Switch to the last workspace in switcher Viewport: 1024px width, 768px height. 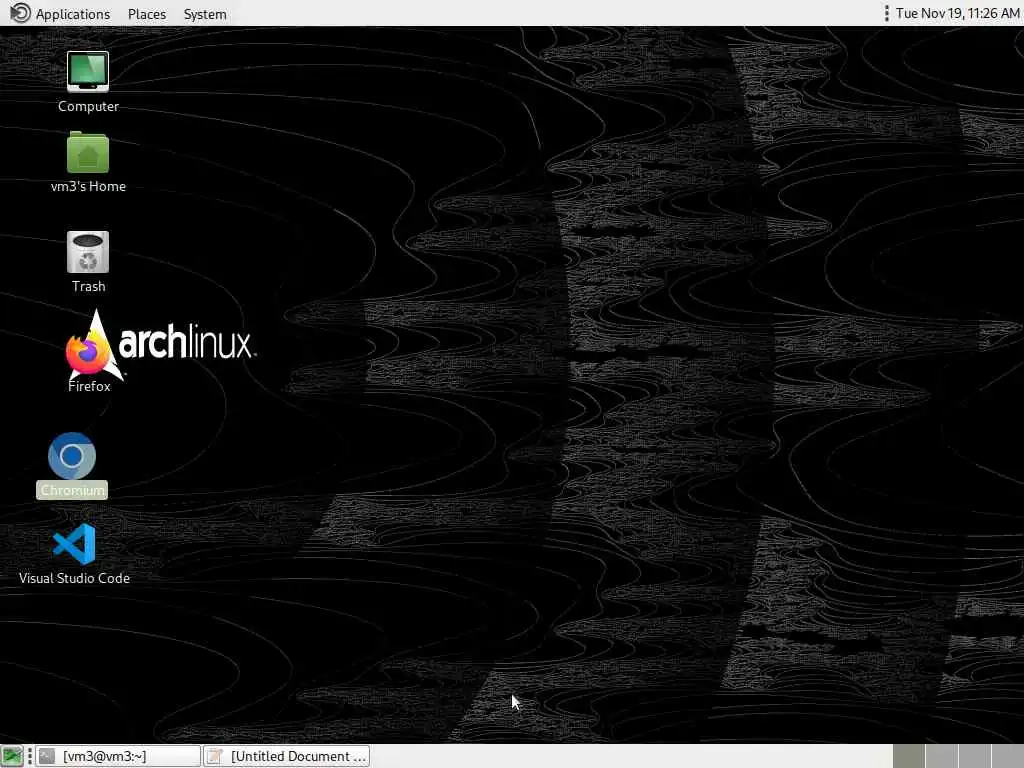1008,756
